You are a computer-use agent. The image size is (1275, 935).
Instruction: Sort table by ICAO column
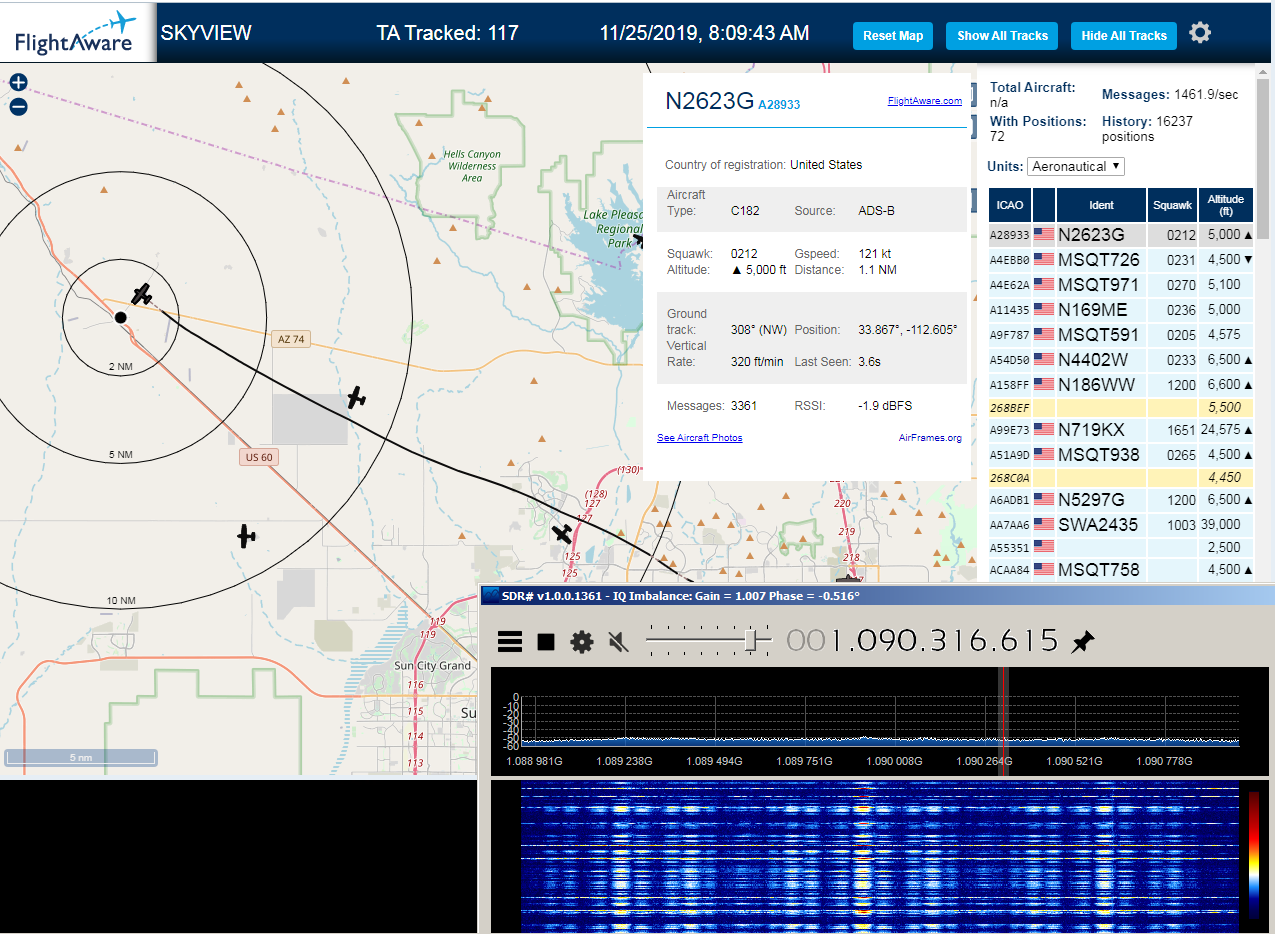(1010, 205)
